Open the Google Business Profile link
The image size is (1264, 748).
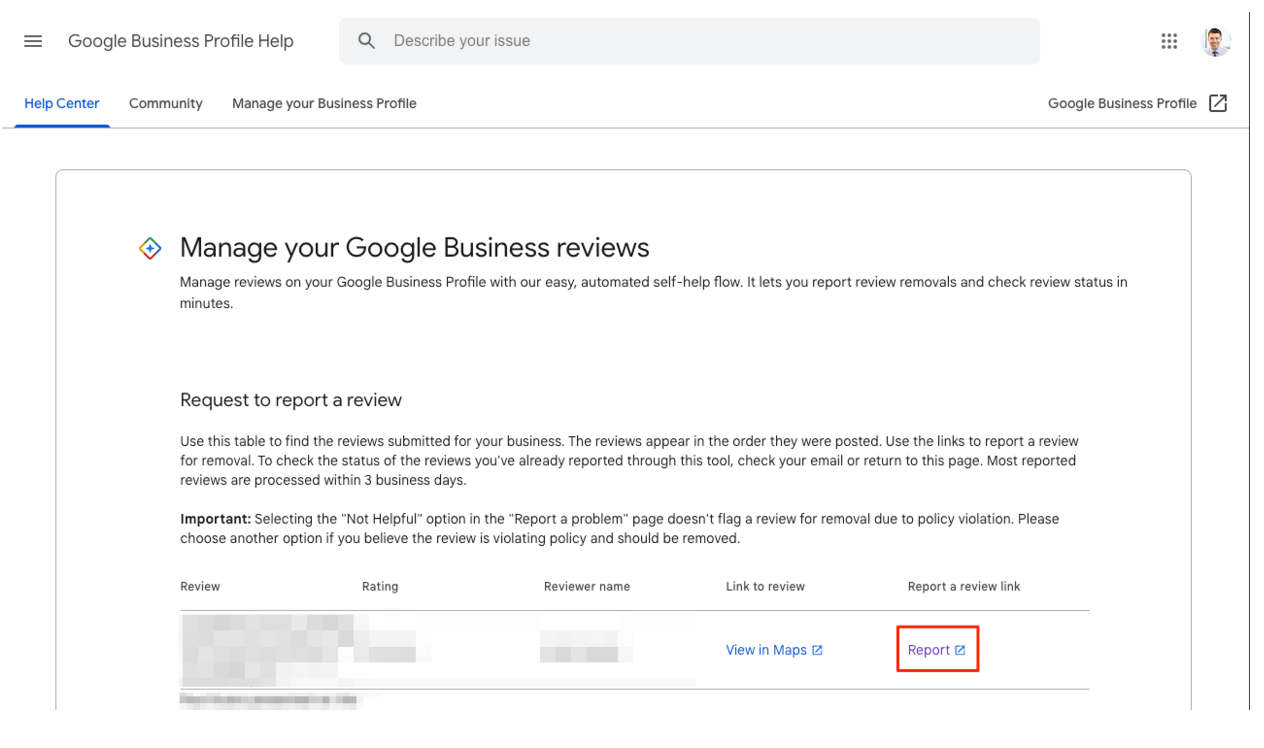(x=1122, y=103)
